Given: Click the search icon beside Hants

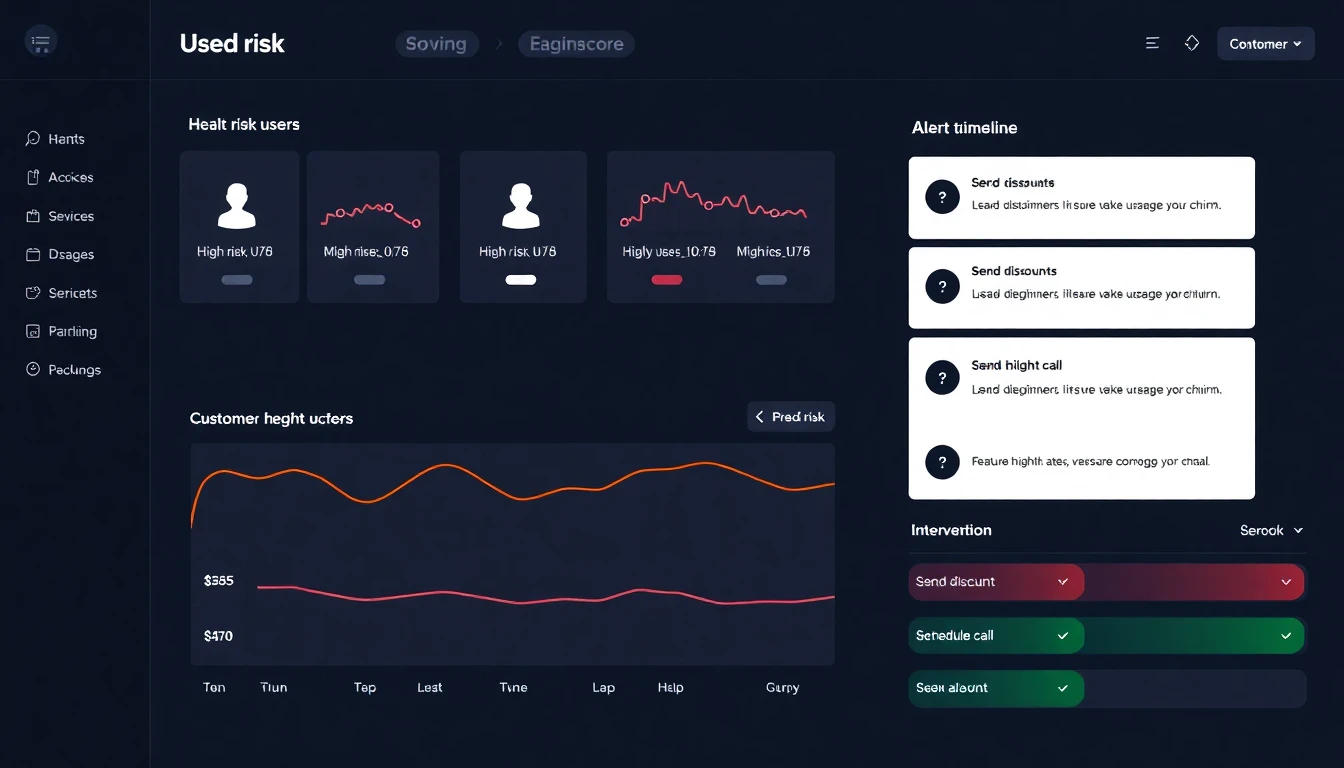Looking at the screenshot, I should pos(33,139).
